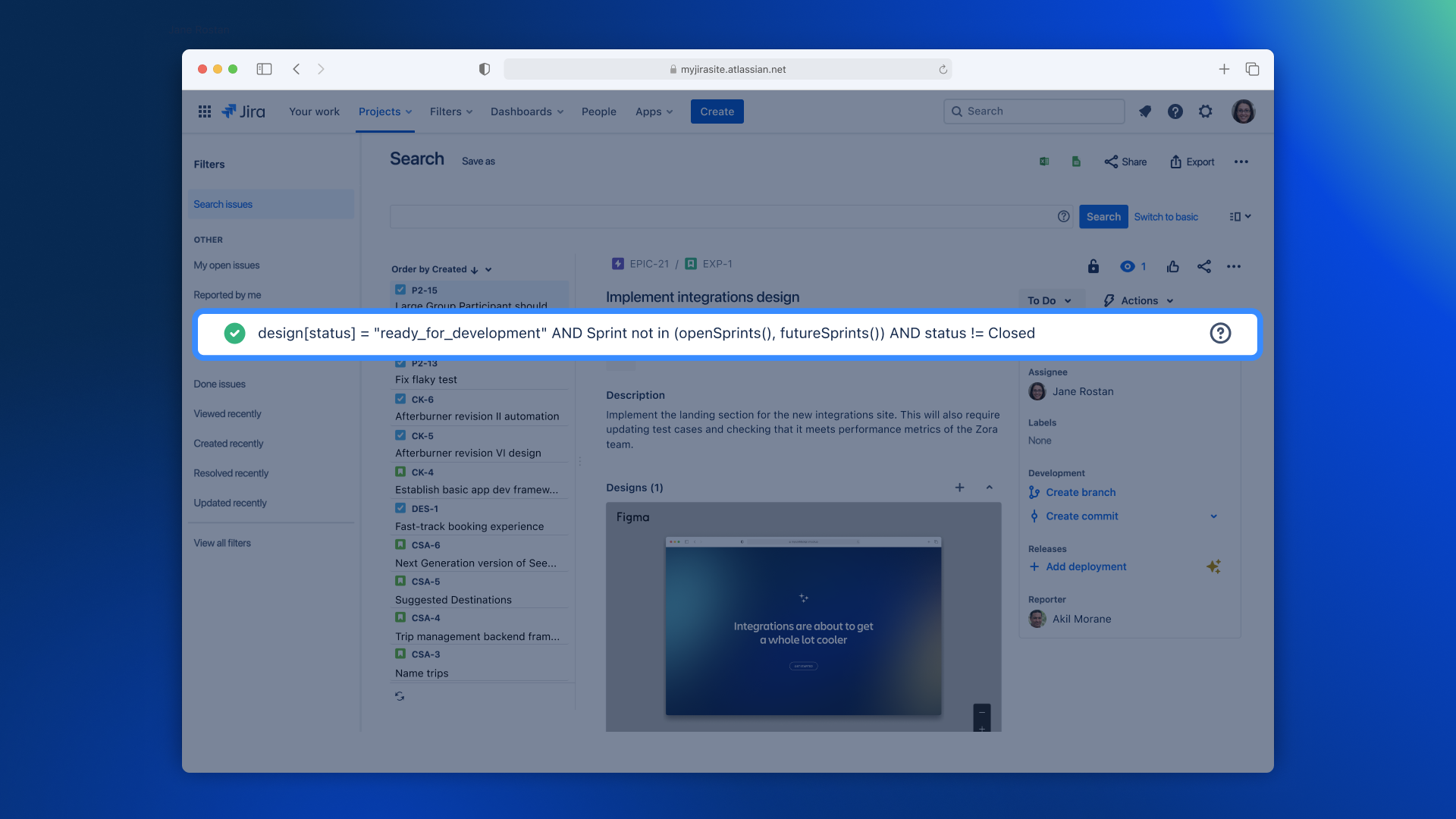
Task: Export search results to Excel
Action: pos(1044,161)
